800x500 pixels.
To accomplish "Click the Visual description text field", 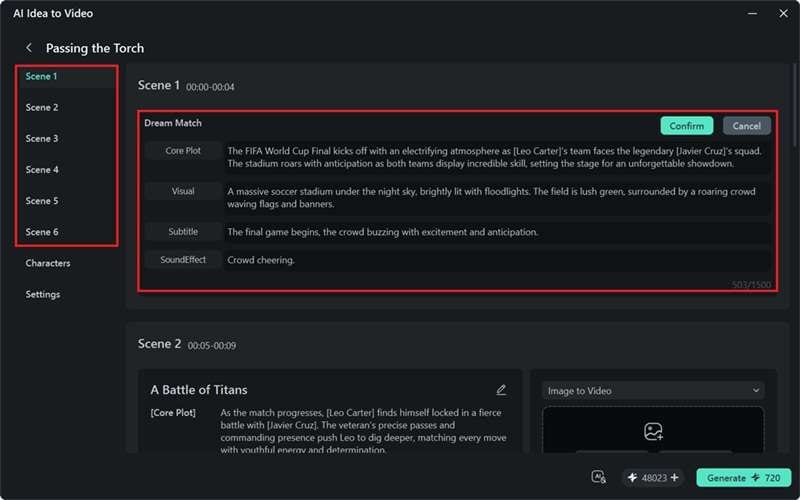I will pyautogui.click(x=497, y=197).
